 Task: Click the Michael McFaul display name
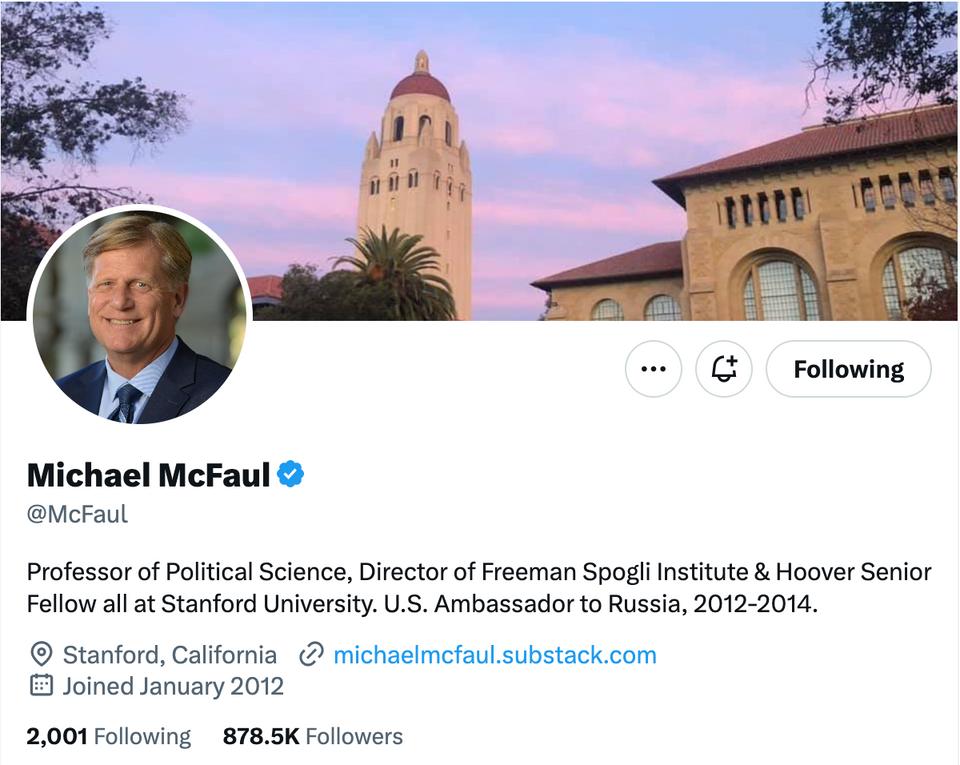[x=148, y=474]
